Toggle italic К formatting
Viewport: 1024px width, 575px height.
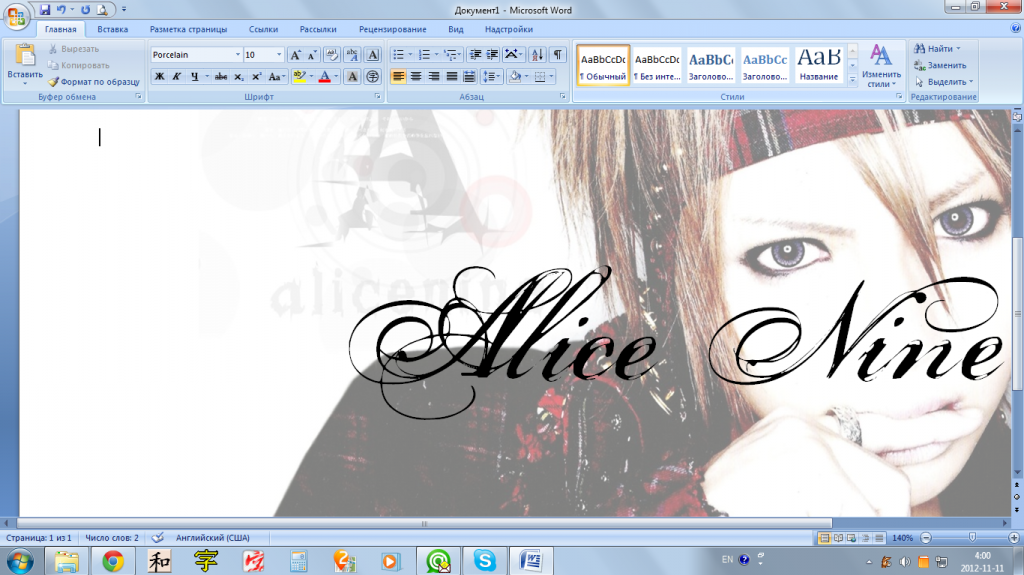[x=176, y=76]
